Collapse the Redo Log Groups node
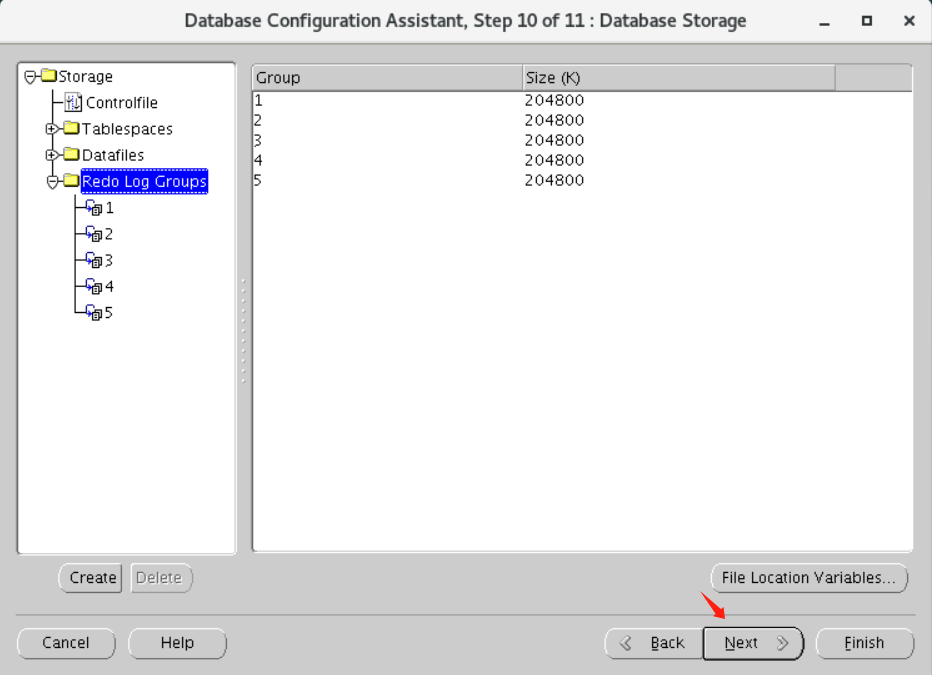932x675 pixels. pos(52,181)
